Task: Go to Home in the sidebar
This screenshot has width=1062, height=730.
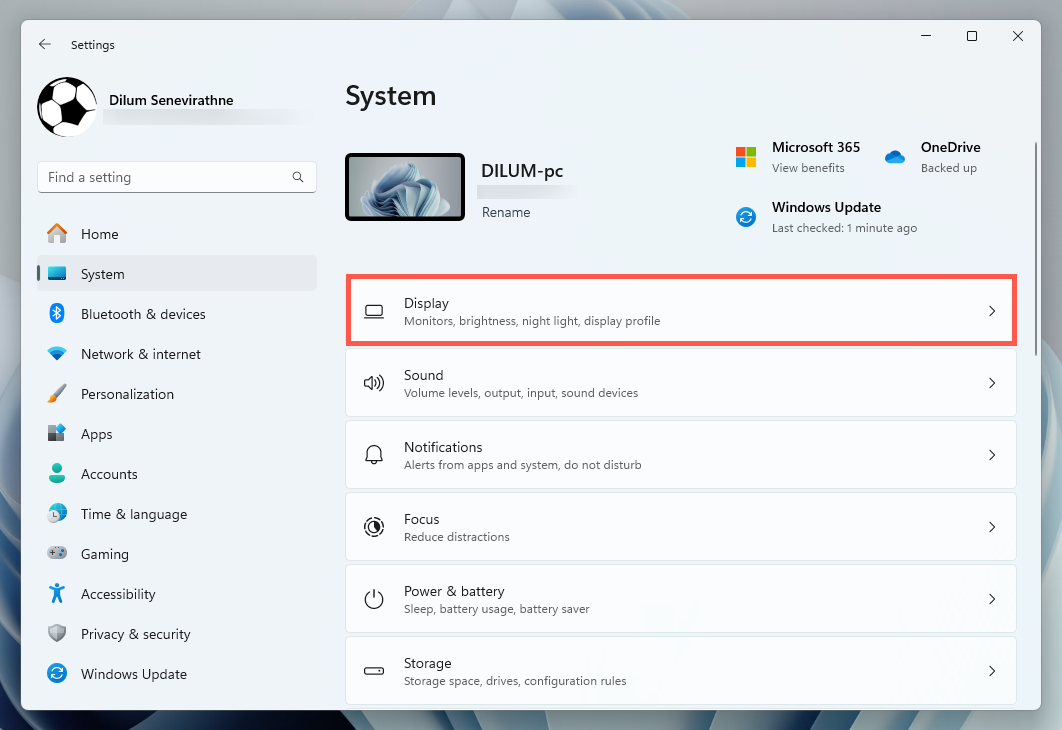Action: [99, 234]
